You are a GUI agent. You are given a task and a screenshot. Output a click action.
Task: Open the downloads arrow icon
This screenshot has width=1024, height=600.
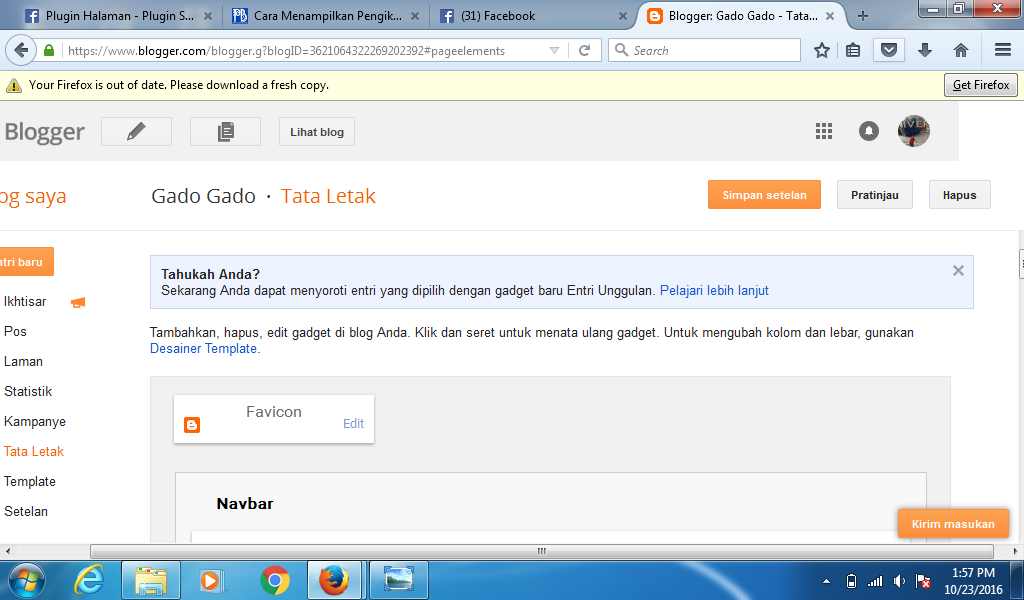(x=925, y=50)
